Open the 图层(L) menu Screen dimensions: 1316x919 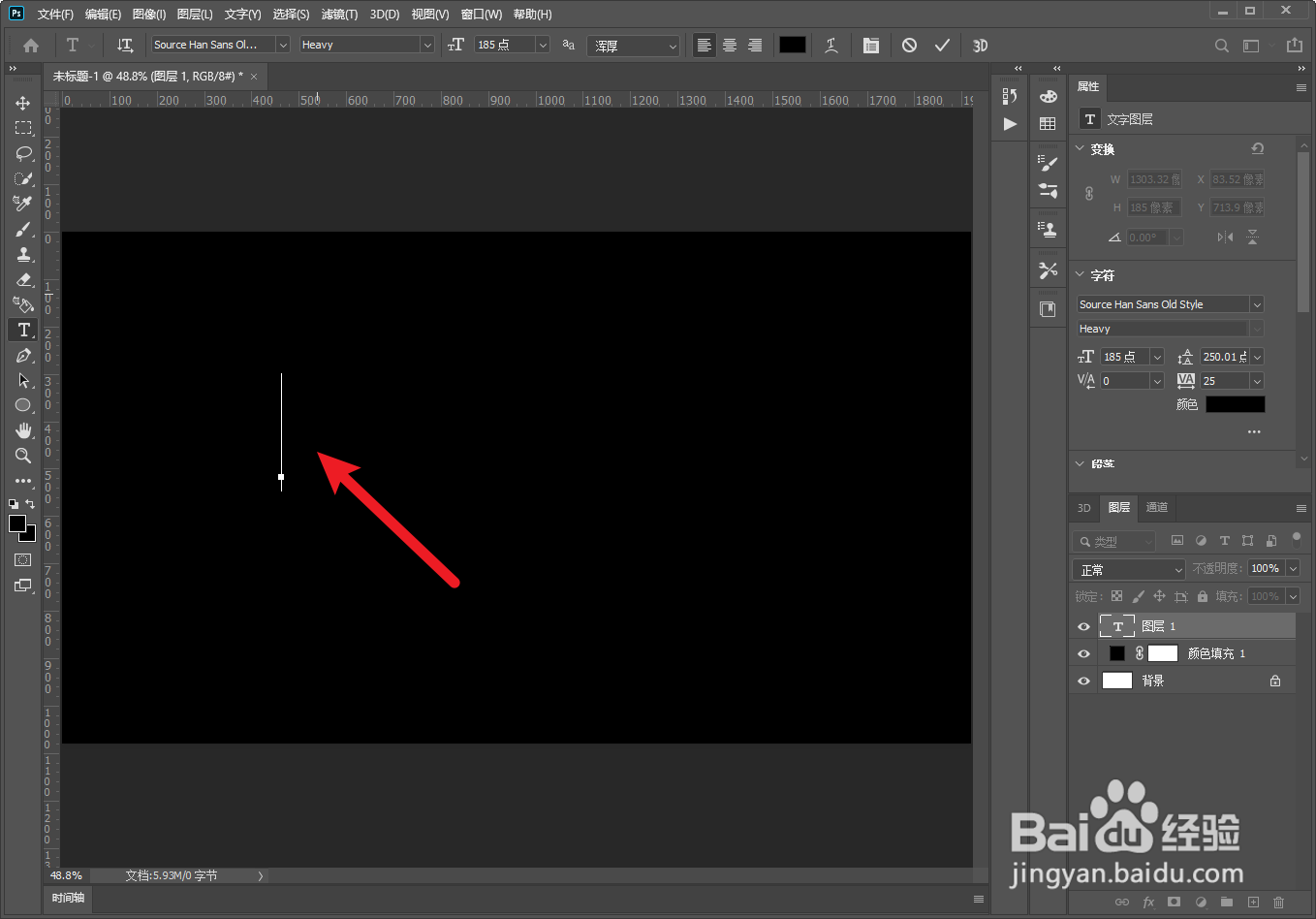coord(195,14)
